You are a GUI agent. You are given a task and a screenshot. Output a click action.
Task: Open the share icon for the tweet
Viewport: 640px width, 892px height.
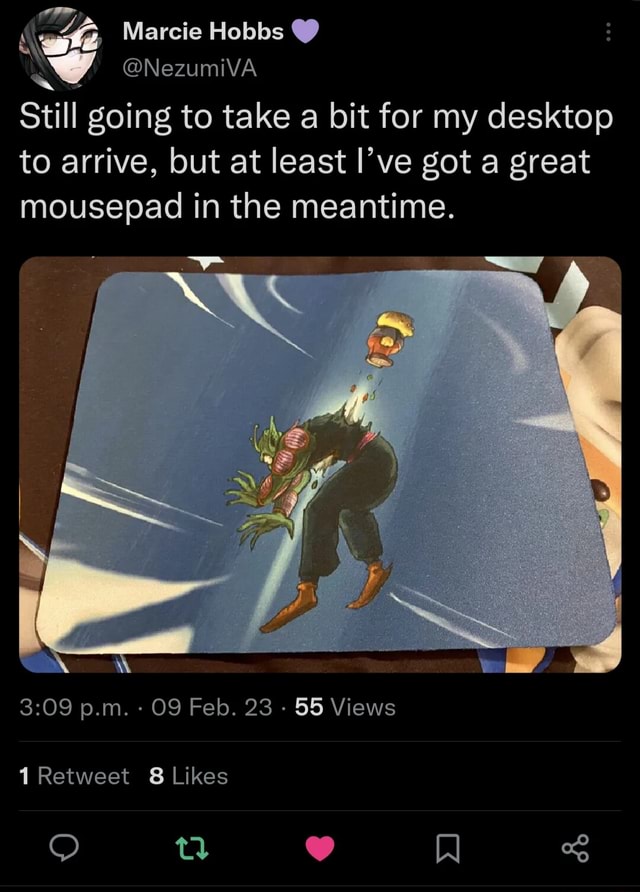575,848
